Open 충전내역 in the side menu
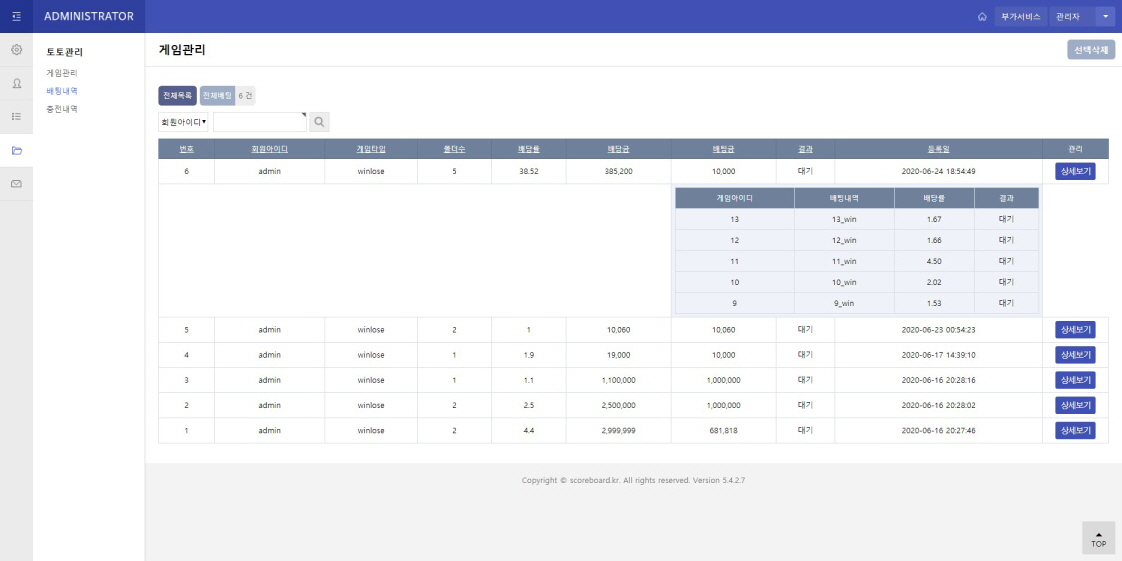The height and width of the screenshot is (561, 1122). pyautogui.click(x=62, y=108)
